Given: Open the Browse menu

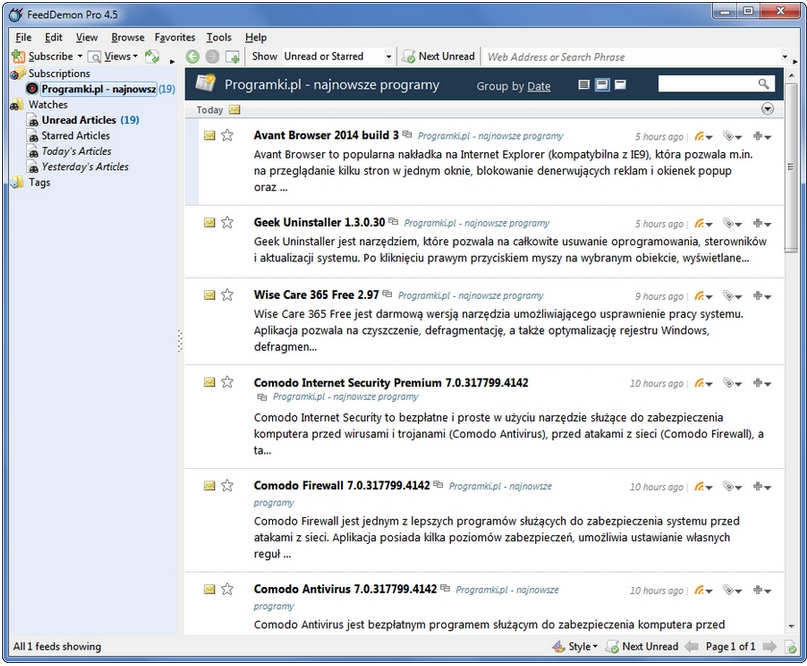Looking at the screenshot, I should pos(128,37).
